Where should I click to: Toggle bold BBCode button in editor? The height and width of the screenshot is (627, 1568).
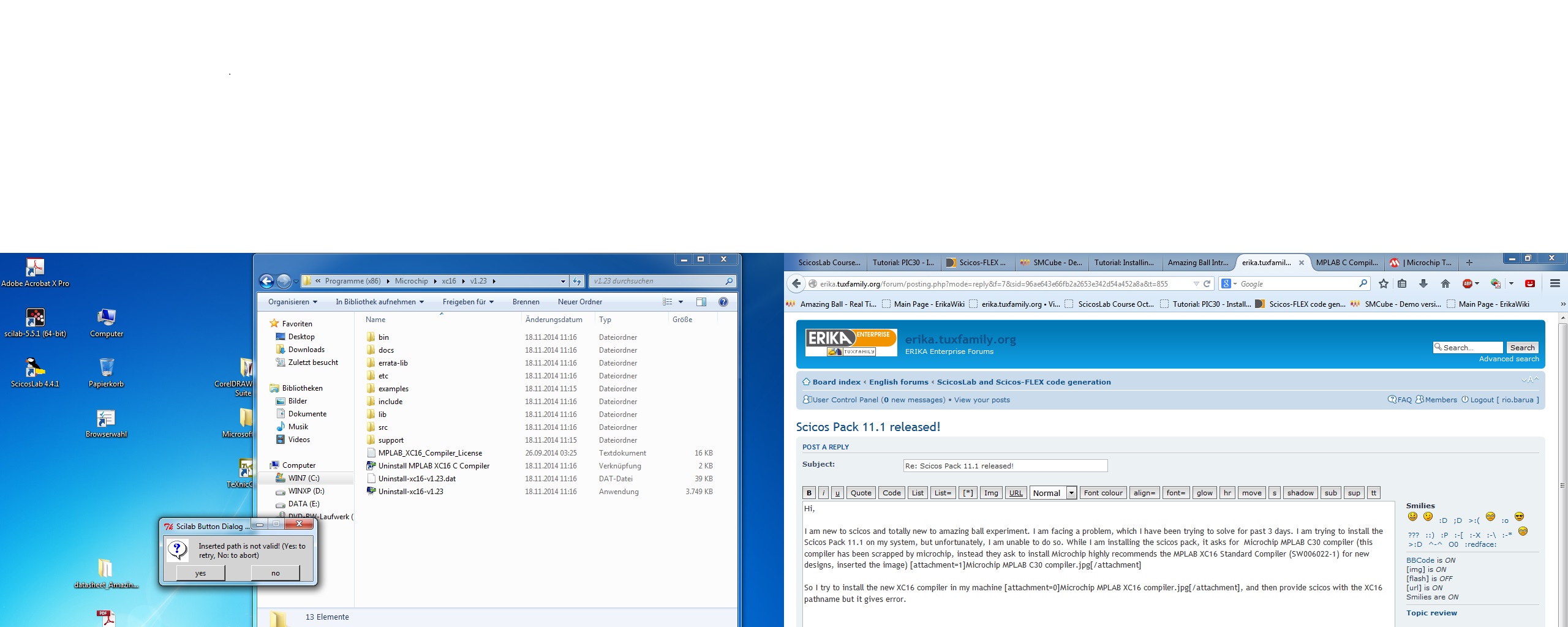[809, 493]
